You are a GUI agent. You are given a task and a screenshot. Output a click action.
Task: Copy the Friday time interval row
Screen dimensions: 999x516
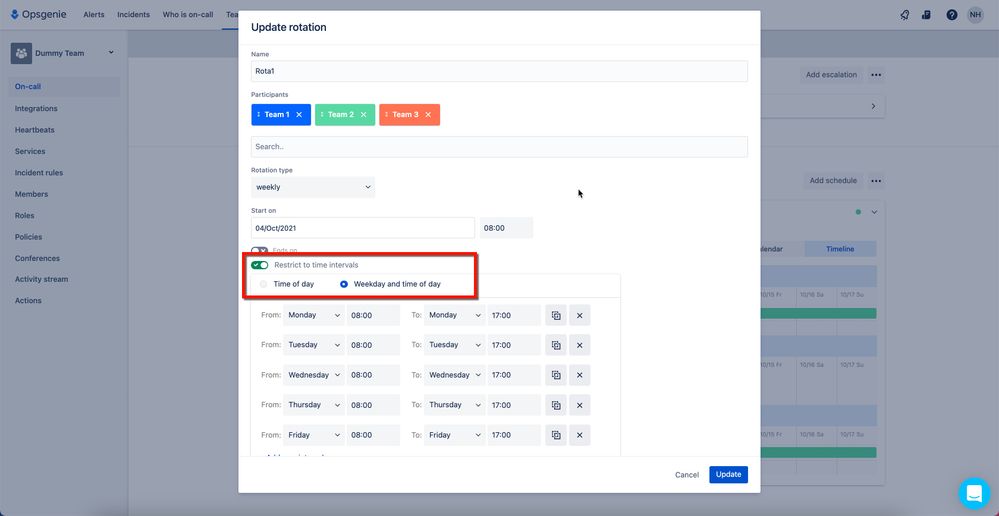coord(556,435)
